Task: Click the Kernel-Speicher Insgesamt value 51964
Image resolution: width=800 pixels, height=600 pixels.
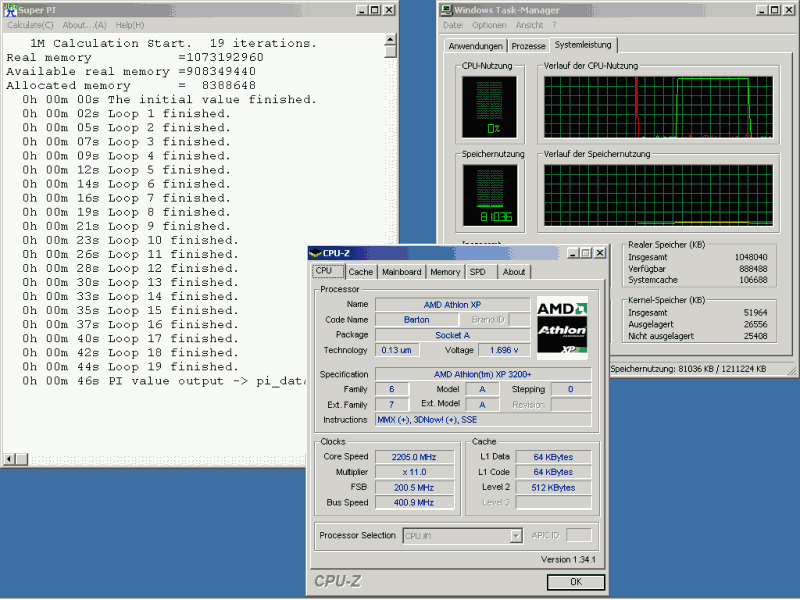Action: [x=755, y=313]
